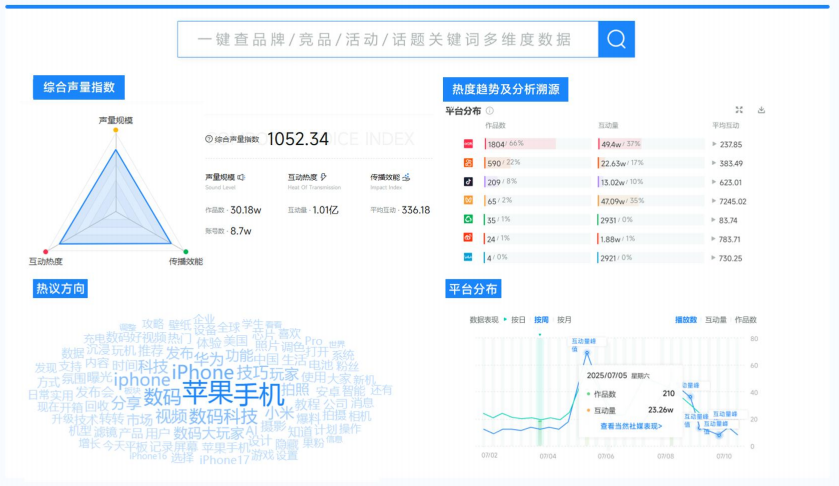Screen dimensions: 839x486
Task: Click the 07/04 date label on chart axis
Action: [x=548, y=456]
